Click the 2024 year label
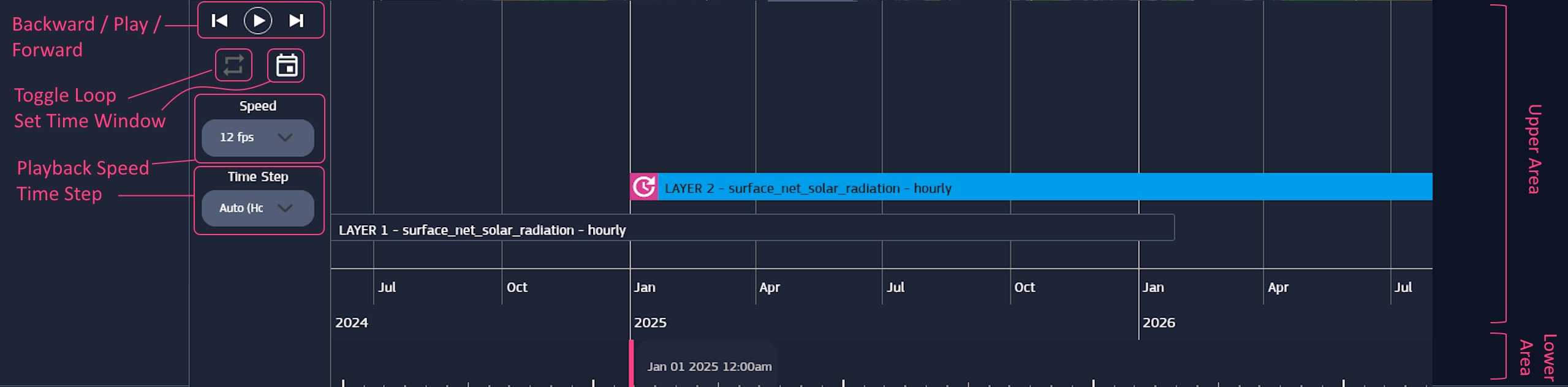 point(352,323)
